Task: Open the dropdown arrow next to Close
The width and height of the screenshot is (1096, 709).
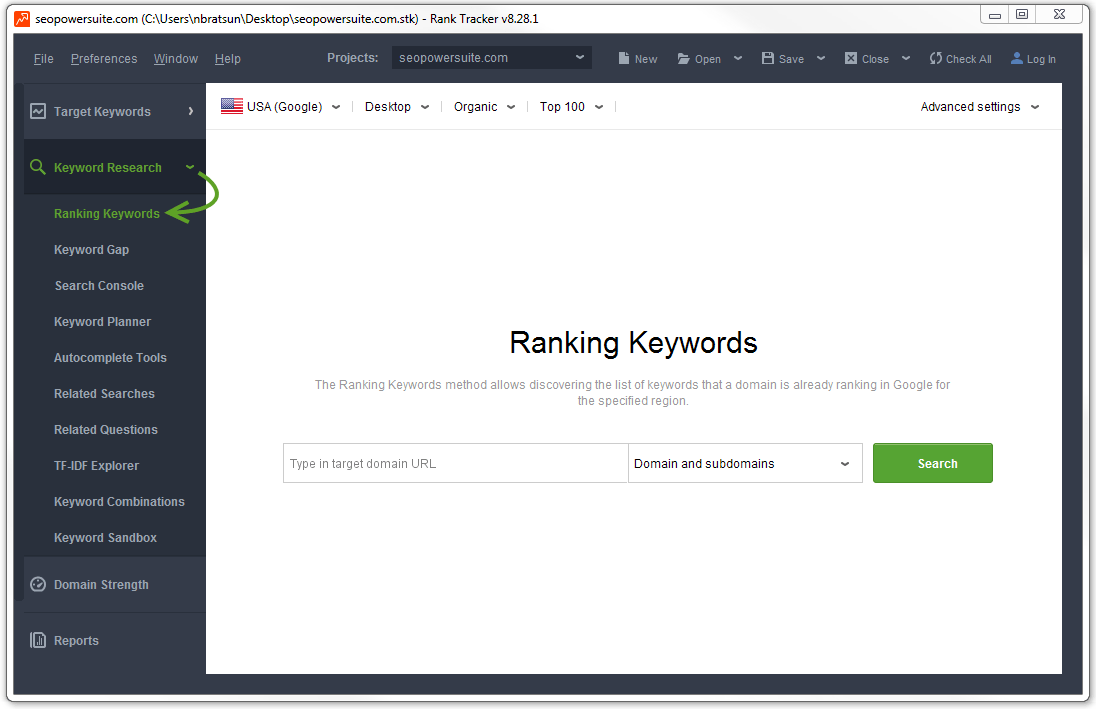Action: tap(906, 59)
